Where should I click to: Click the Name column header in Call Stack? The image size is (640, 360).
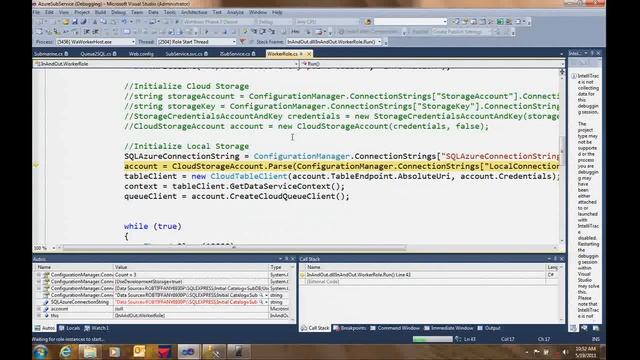click(425, 267)
